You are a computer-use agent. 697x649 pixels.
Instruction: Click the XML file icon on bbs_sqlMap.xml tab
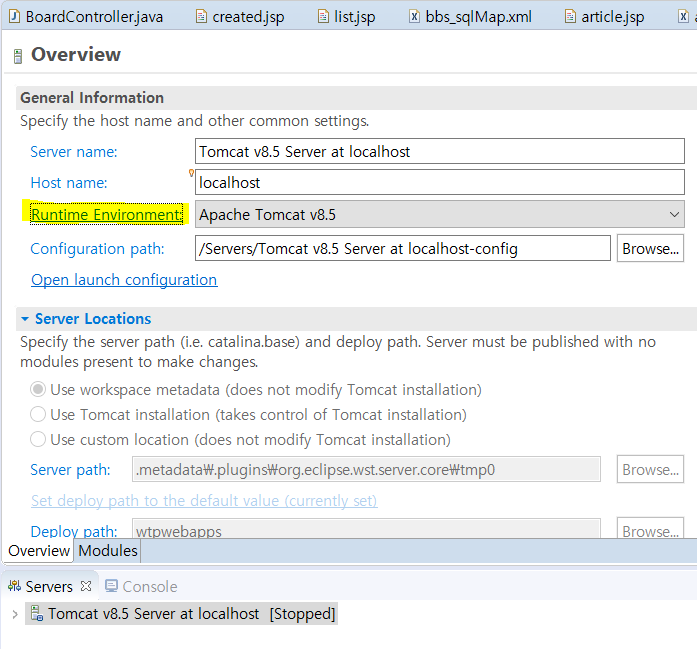click(x=414, y=17)
